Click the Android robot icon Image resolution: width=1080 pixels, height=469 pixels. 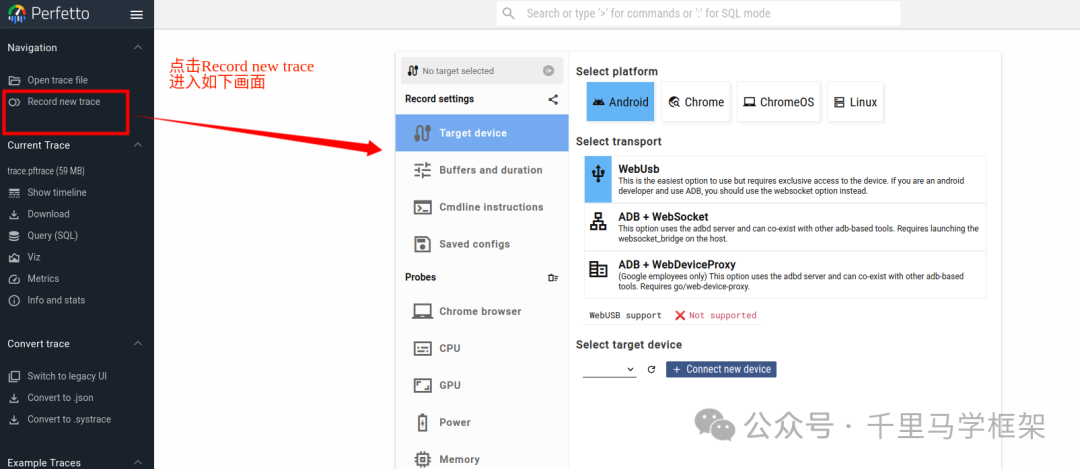point(599,102)
